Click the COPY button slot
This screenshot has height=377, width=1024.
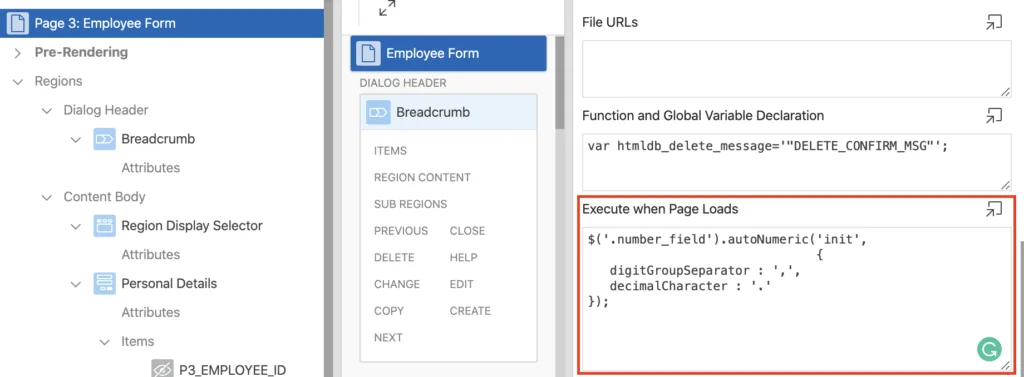(x=389, y=311)
